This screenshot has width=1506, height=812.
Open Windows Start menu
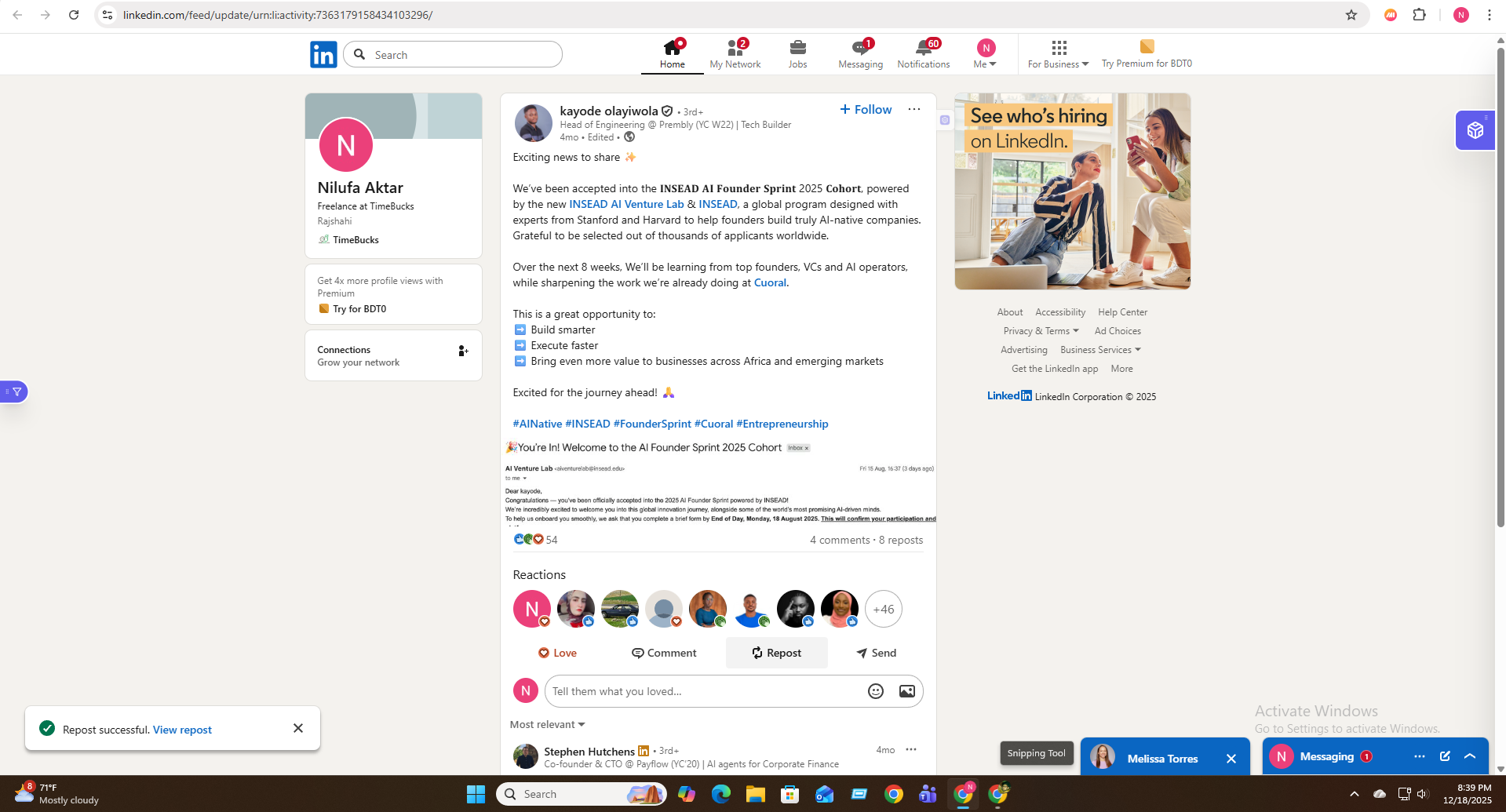tap(476, 794)
